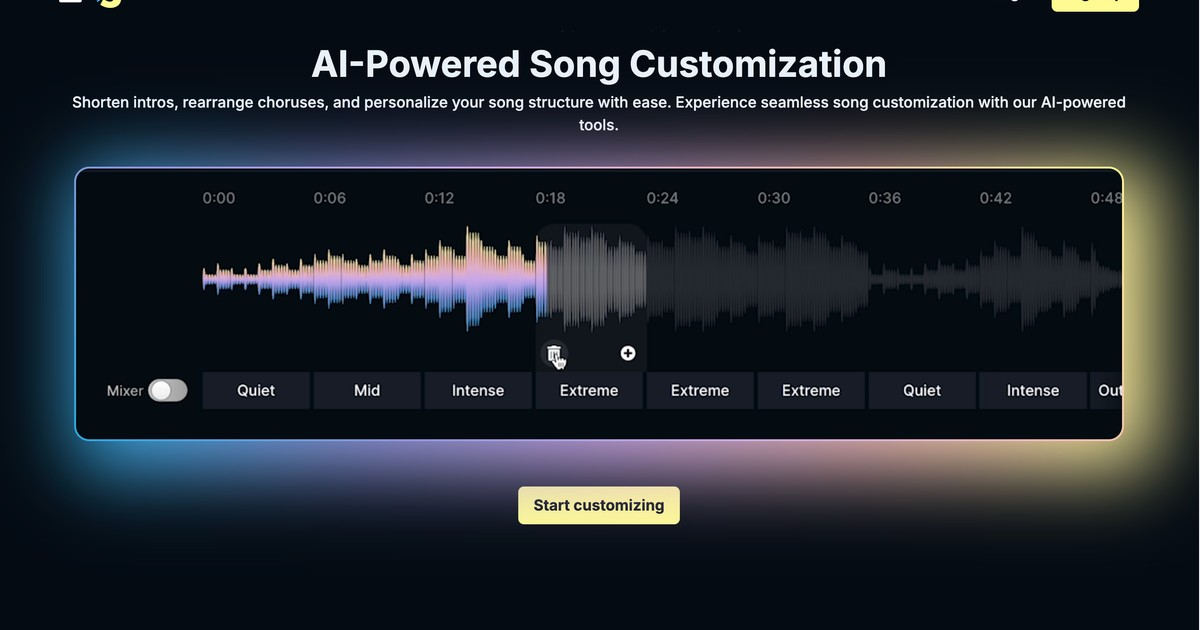Screen dimensions: 1200x630
Task: Click the 0:36 time marker
Action: (885, 198)
